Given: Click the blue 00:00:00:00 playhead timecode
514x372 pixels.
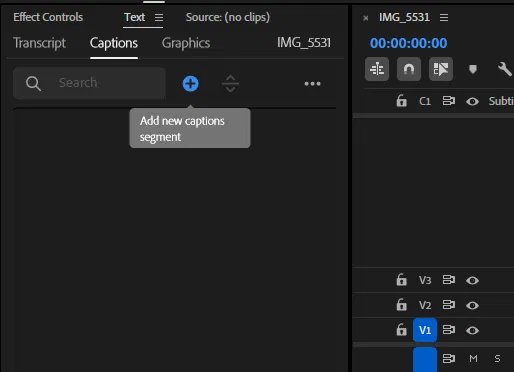Looking at the screenshot, I should point(408,43).
